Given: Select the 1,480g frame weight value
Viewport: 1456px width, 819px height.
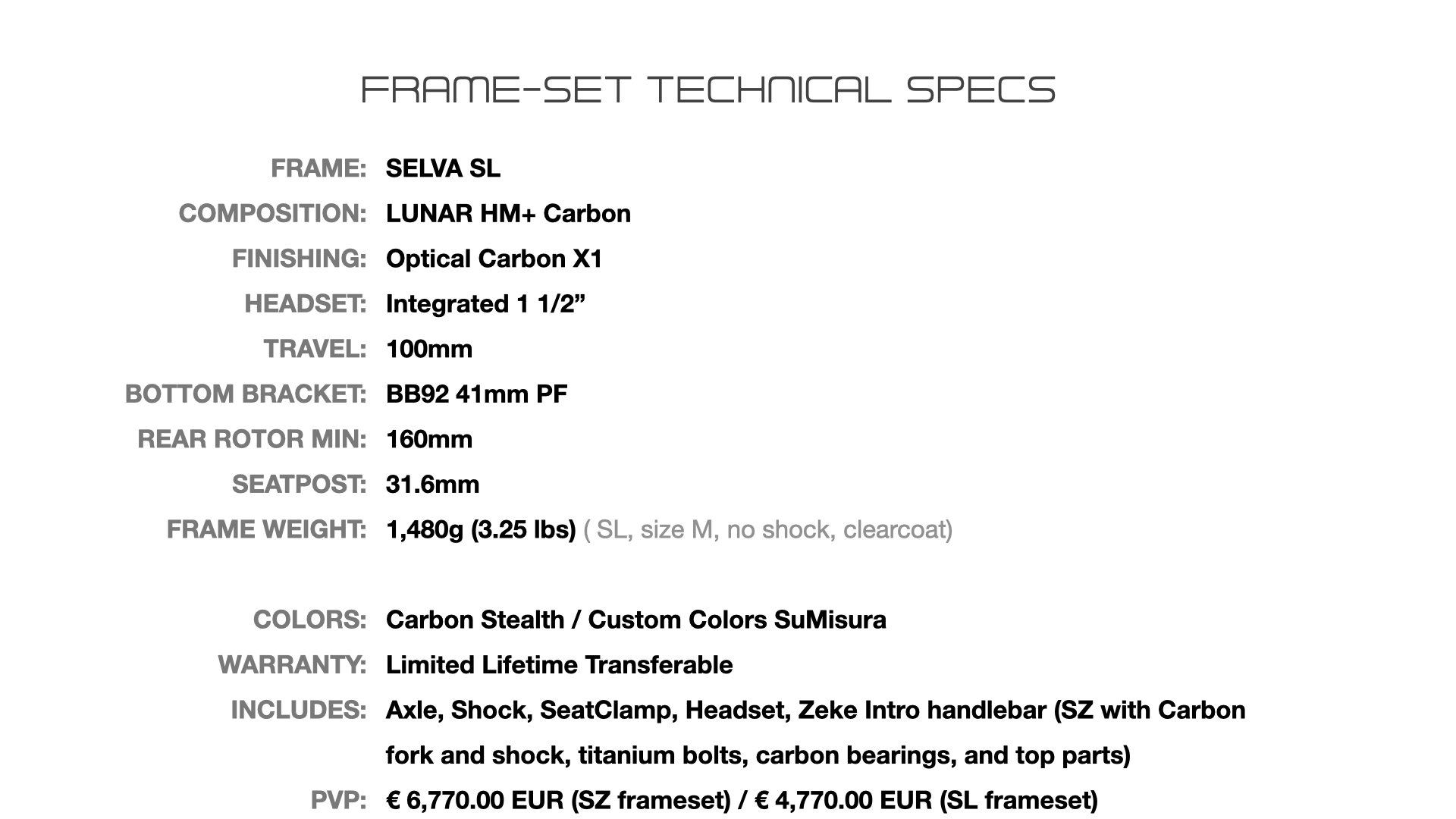Looking at the screenshot, I should (x=481, y=529).
